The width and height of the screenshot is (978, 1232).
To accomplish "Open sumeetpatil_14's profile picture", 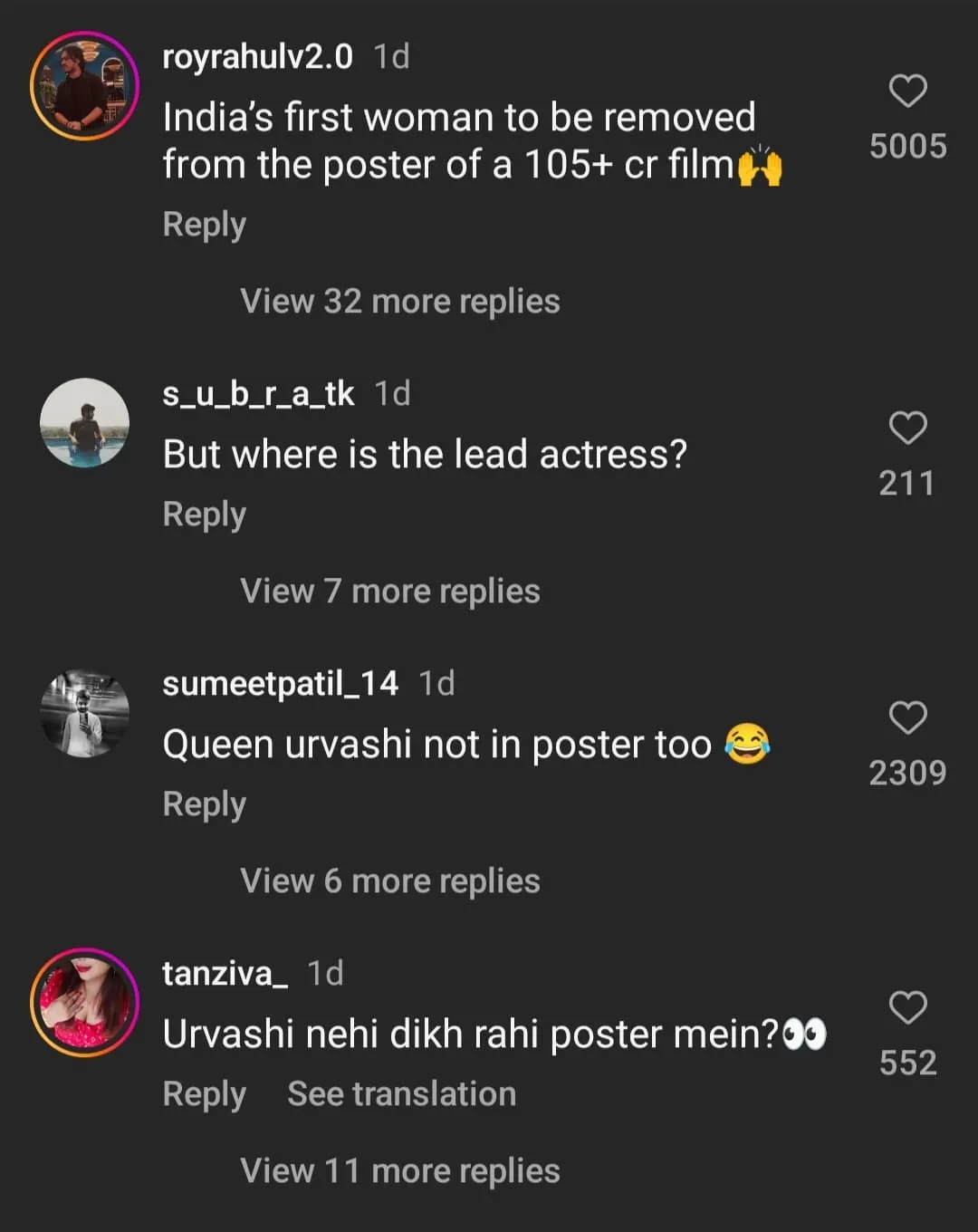I will (84, 713).
